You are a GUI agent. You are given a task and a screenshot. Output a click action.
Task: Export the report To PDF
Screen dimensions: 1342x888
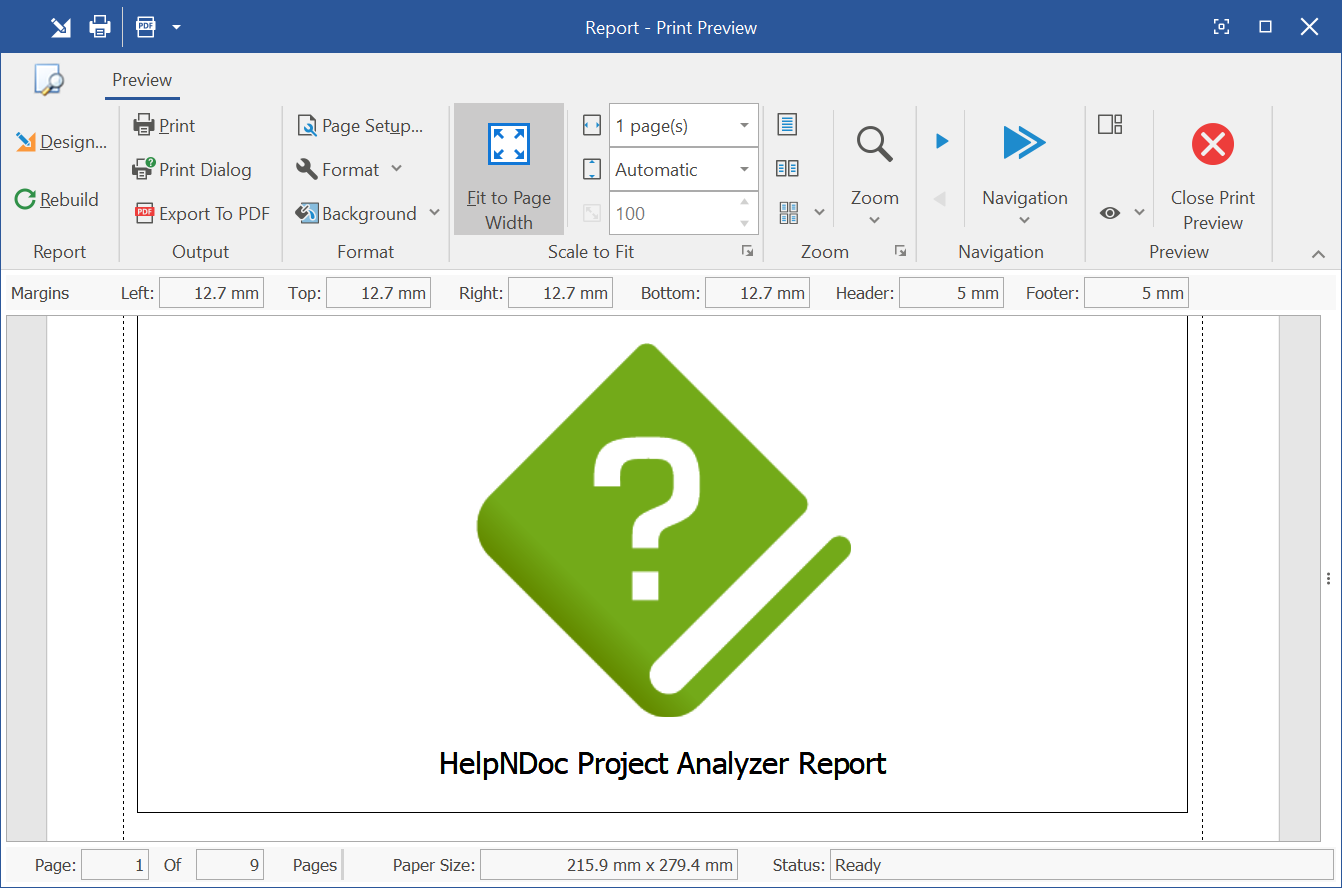201,213
